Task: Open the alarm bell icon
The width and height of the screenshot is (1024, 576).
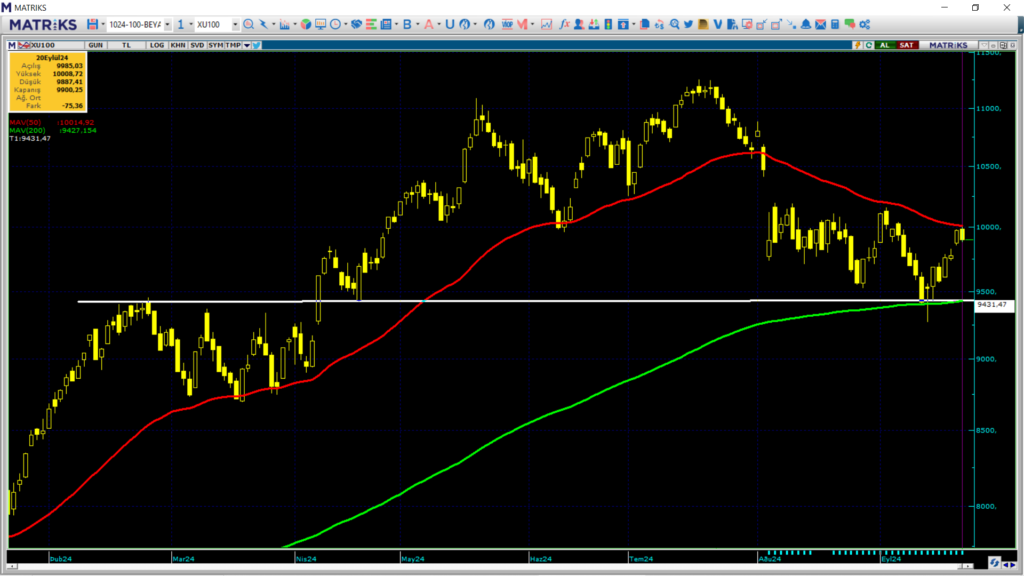Action: tap(806, 24)
